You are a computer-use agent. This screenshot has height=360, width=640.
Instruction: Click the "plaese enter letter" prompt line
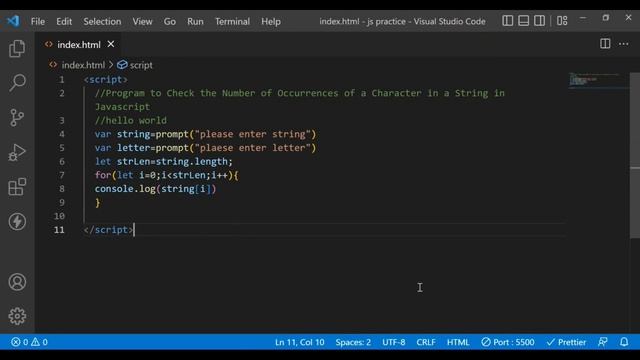point(205,148)
